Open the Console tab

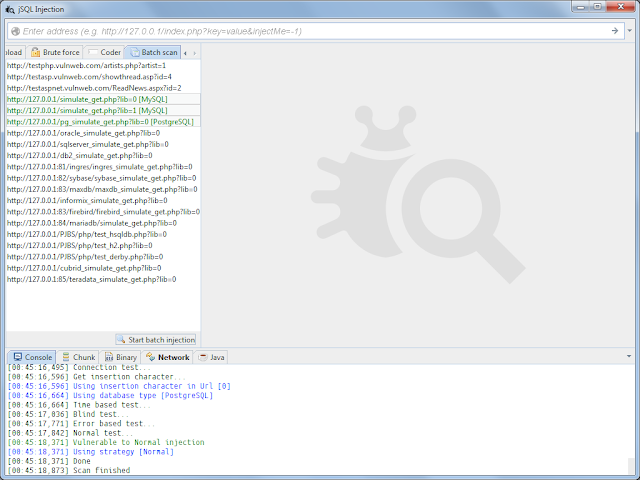(32, 357)
